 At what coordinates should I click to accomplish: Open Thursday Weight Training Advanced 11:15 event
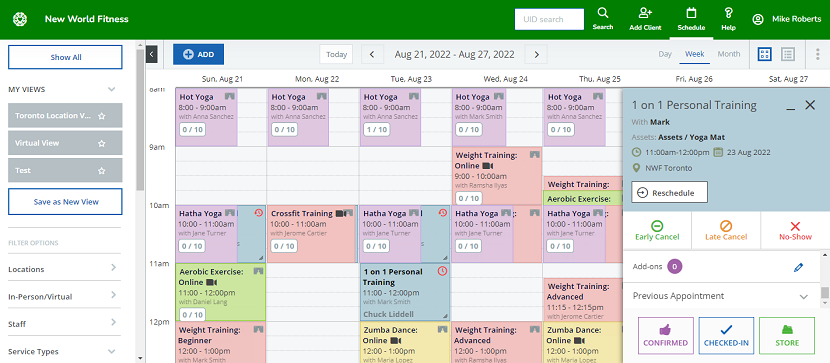point(582,300)
